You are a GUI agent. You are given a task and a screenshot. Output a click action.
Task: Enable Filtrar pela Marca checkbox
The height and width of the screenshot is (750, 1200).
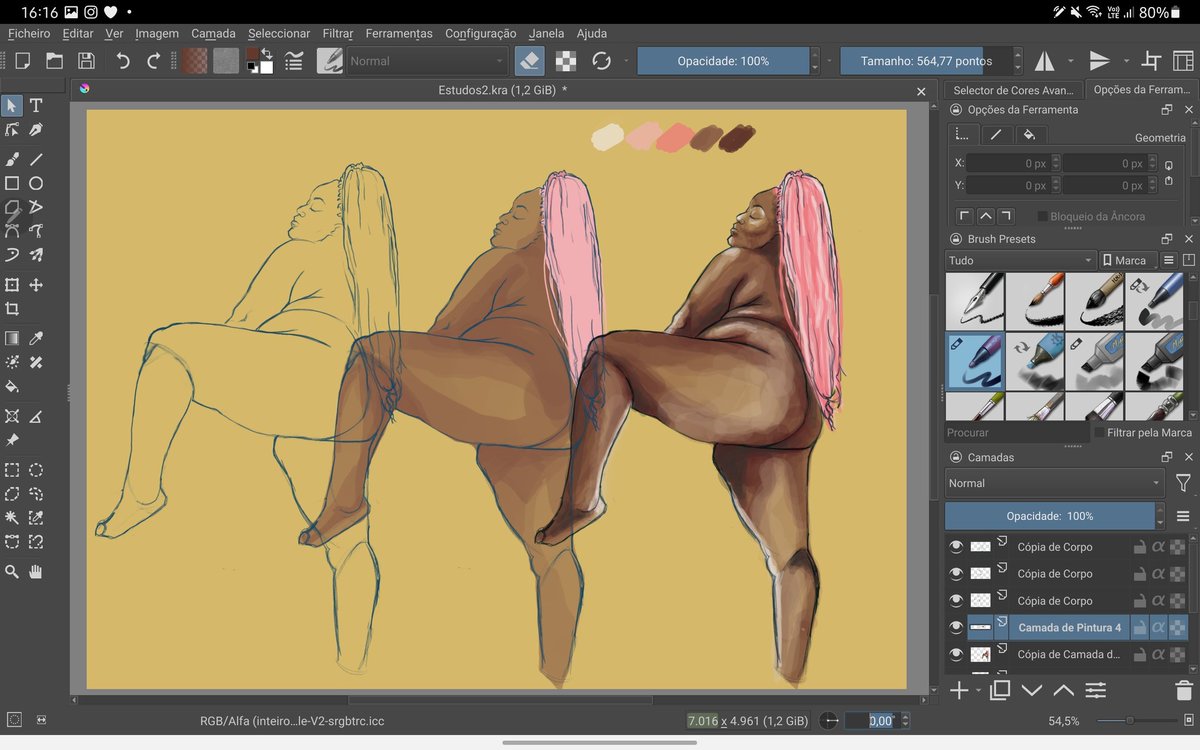1100,433
